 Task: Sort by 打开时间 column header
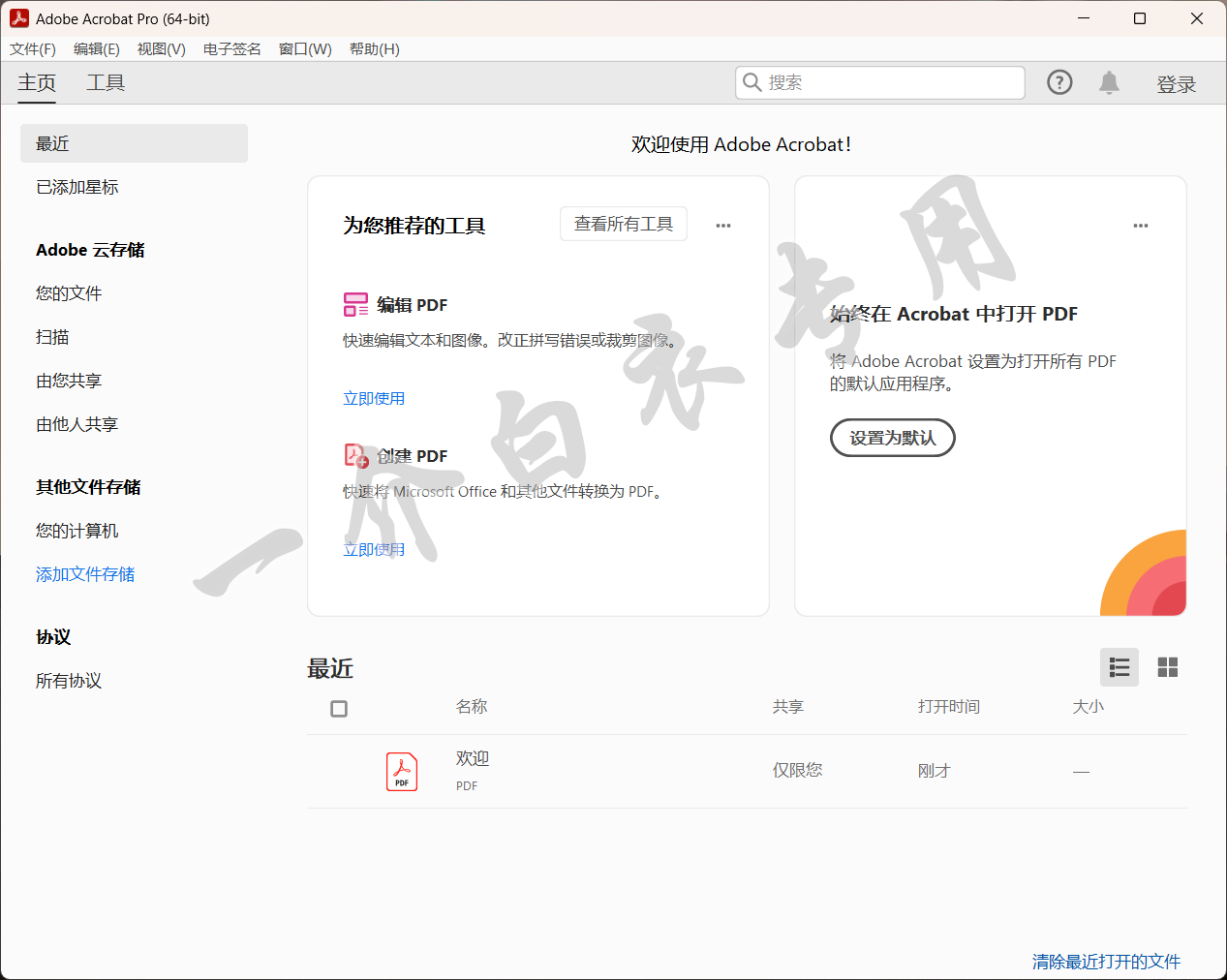[x=949, y=707]
